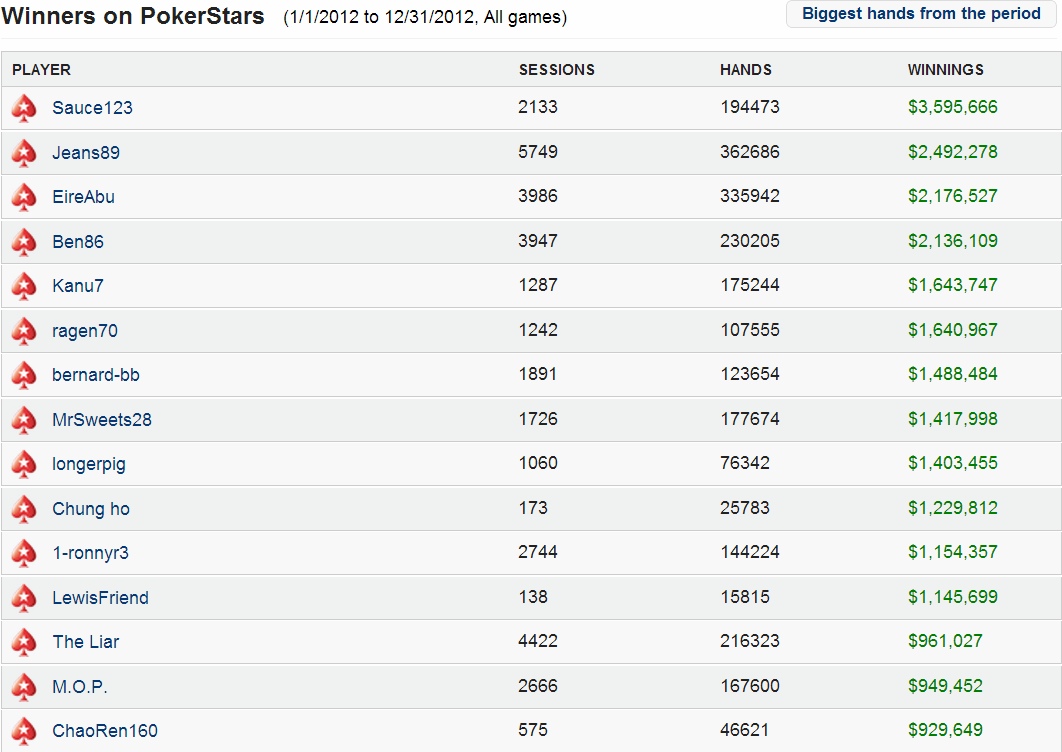Image resolution: width=1062 pixels, height=752 pixels.
Task: Select the sessions count 173
Action: click(533, 507)
